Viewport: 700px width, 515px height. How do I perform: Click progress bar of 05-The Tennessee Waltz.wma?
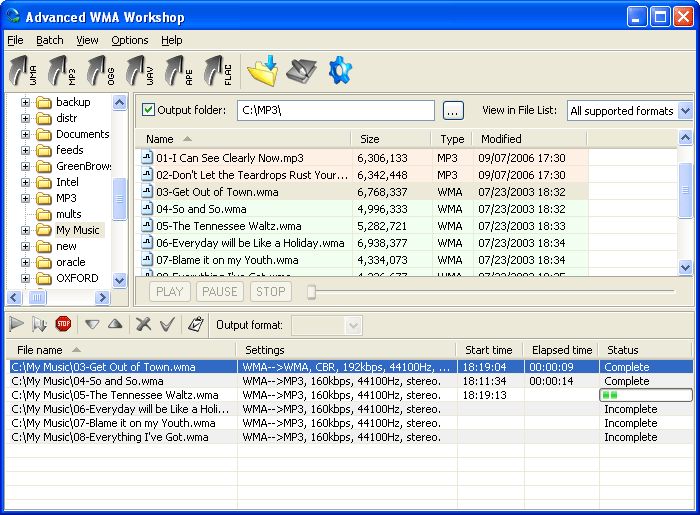point(646,395)
